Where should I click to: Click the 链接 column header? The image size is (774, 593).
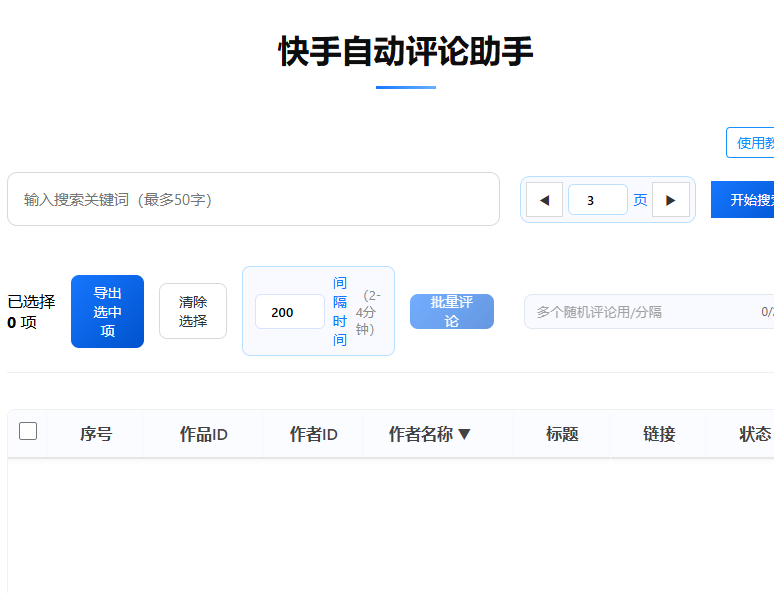pos(659,434)
